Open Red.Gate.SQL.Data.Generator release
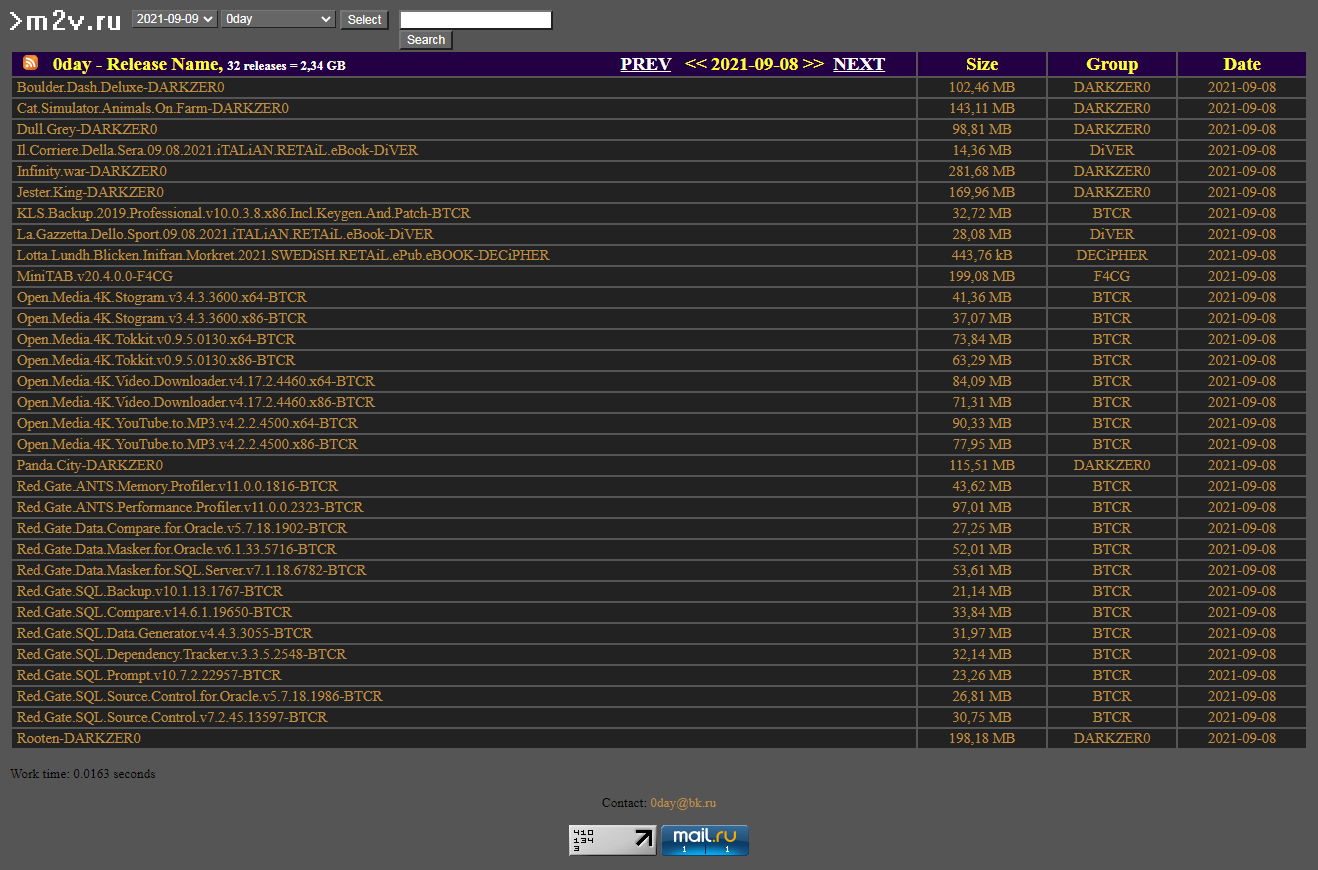 pos(164,633)
